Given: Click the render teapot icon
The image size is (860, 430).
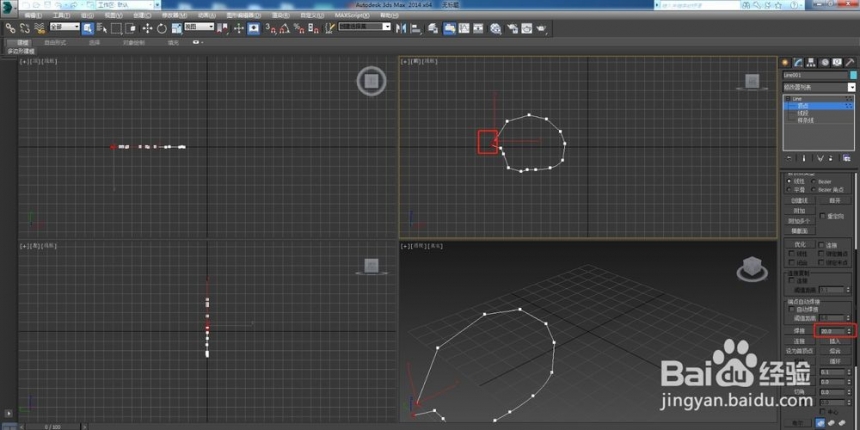Looking at the screenshot, I should [541, 28].
